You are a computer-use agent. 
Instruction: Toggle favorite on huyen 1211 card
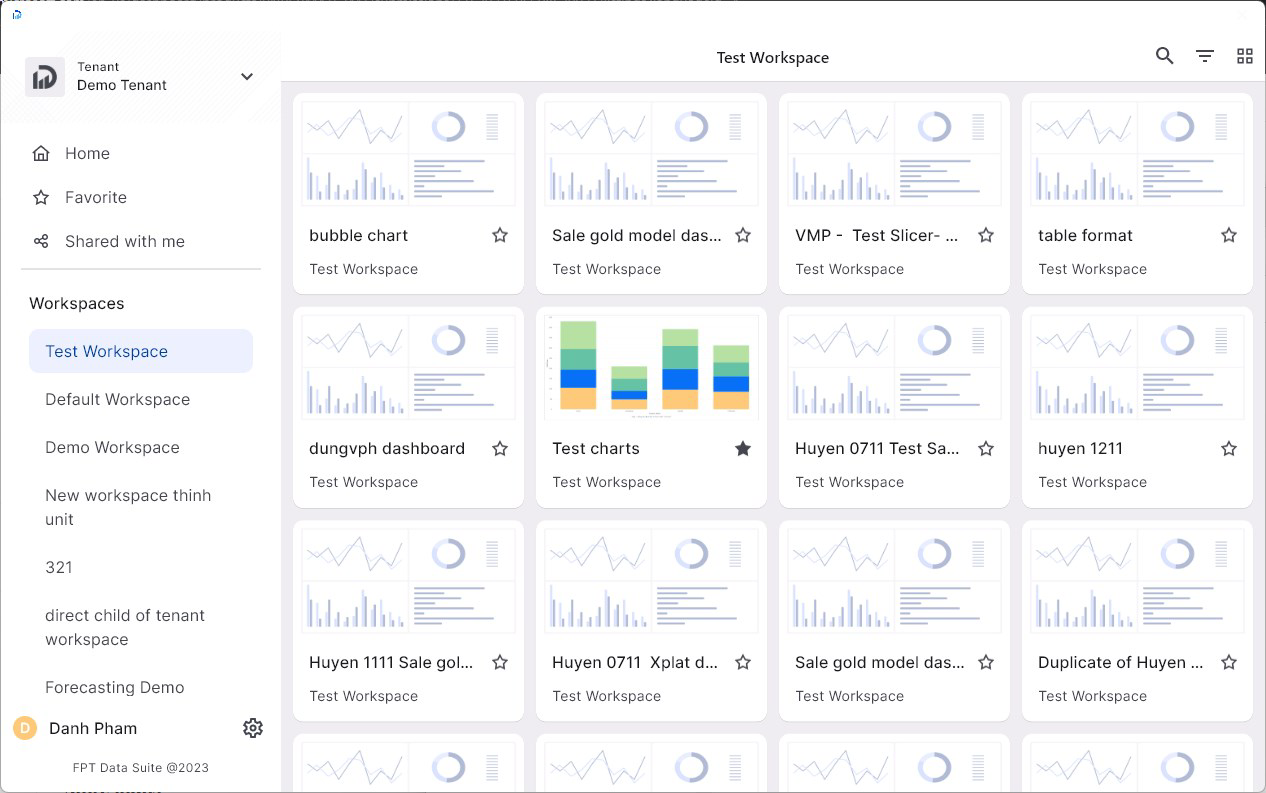pyautogui.click(x=1229, y=448)
